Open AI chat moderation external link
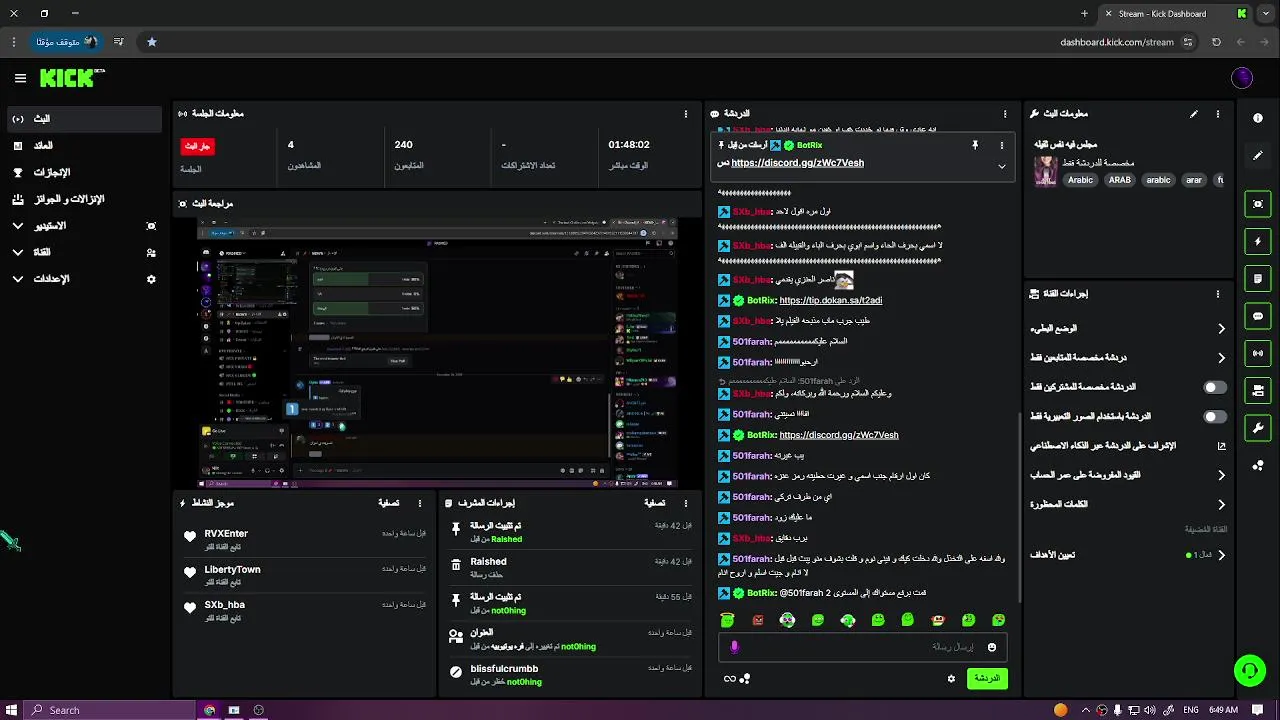The image size is (1280, 720). tap(1221, 446)
